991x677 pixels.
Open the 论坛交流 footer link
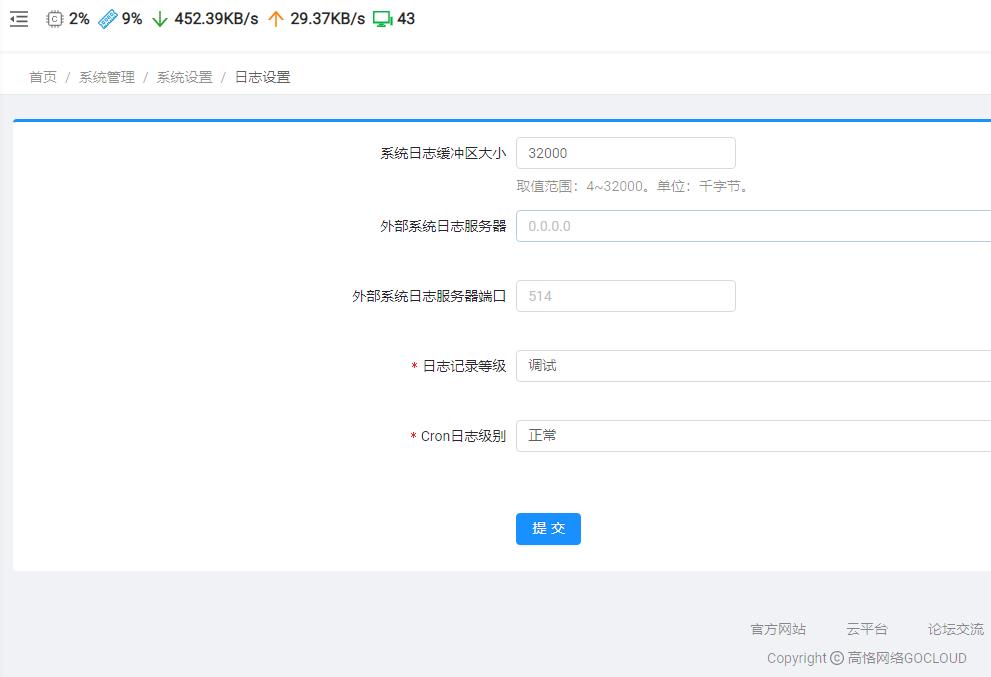point(955,629)
